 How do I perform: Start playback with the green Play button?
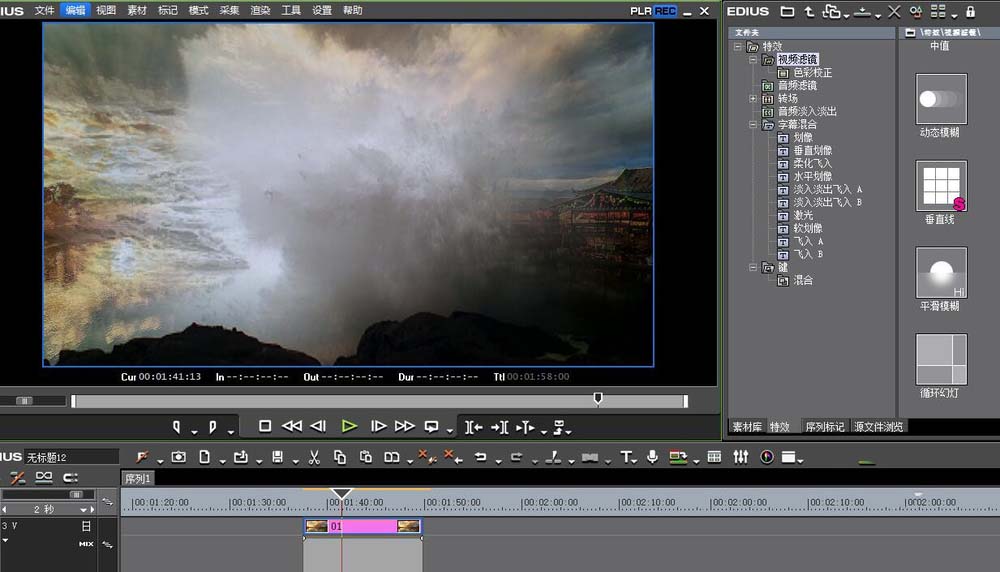(349, 427)
